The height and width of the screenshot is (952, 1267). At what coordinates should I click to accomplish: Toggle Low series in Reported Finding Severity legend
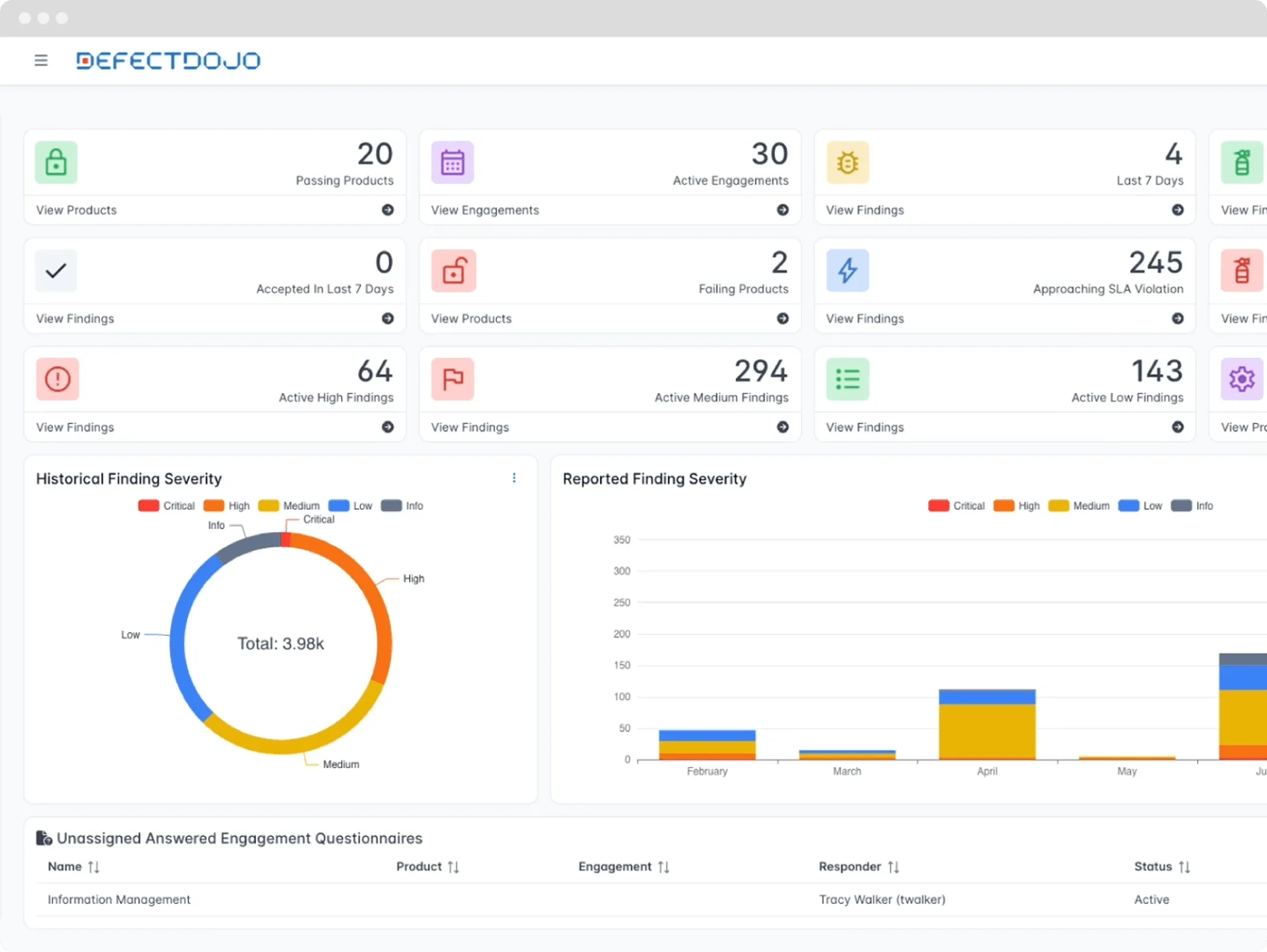(x=1140, y=506)
